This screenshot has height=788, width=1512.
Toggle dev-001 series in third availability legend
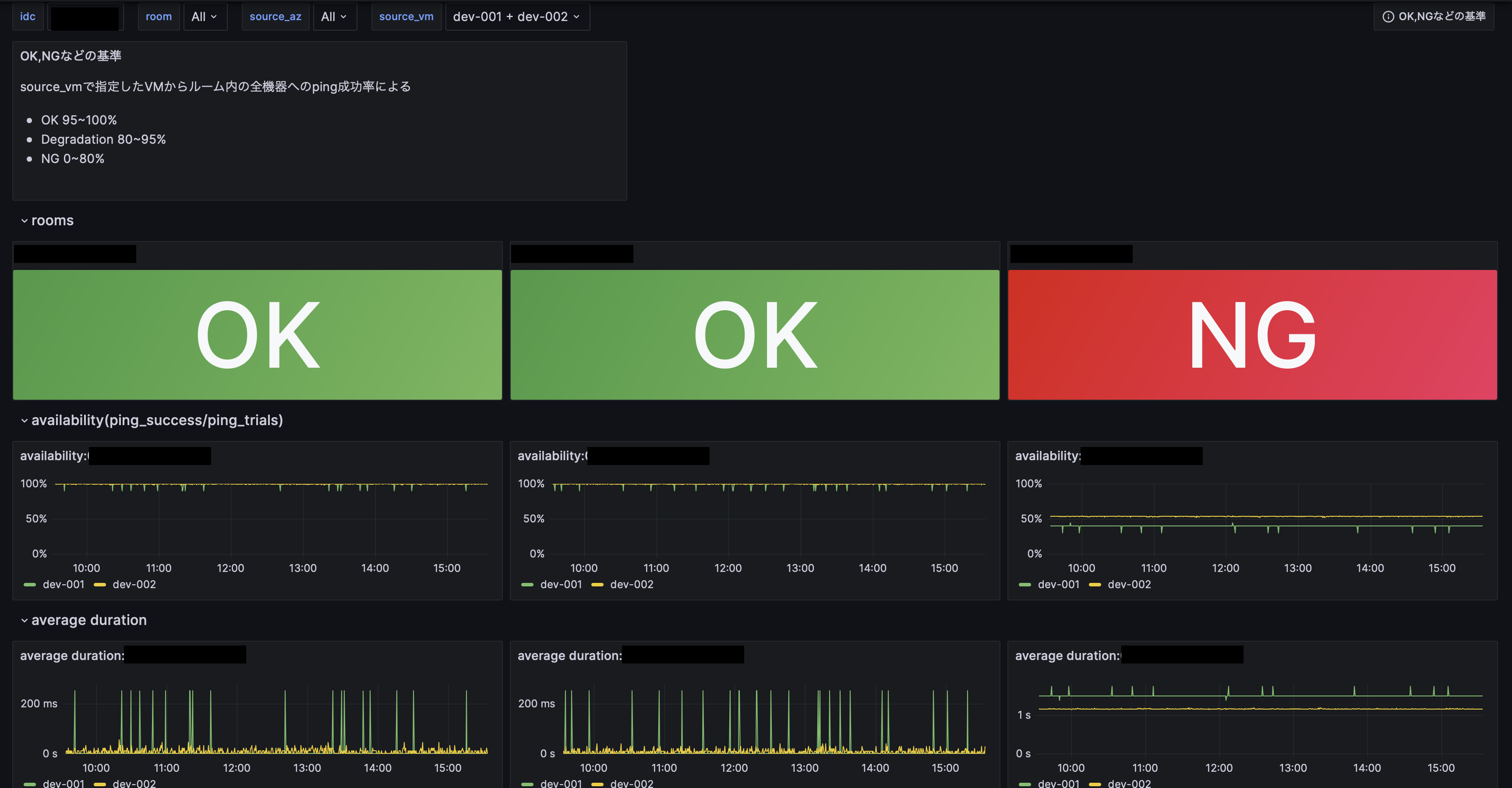click(x=1059, y=584)
